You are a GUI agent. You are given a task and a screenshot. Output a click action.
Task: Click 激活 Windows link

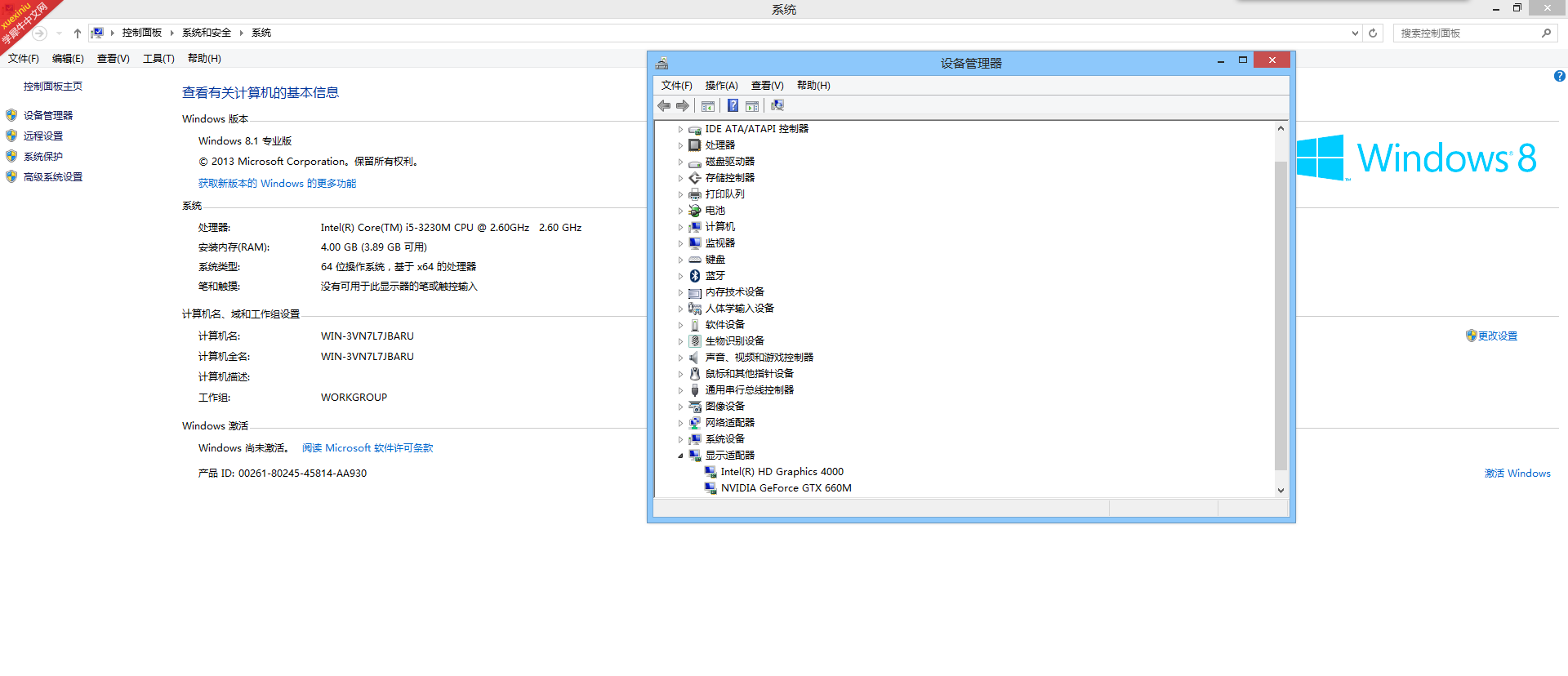click(1517, 474)
